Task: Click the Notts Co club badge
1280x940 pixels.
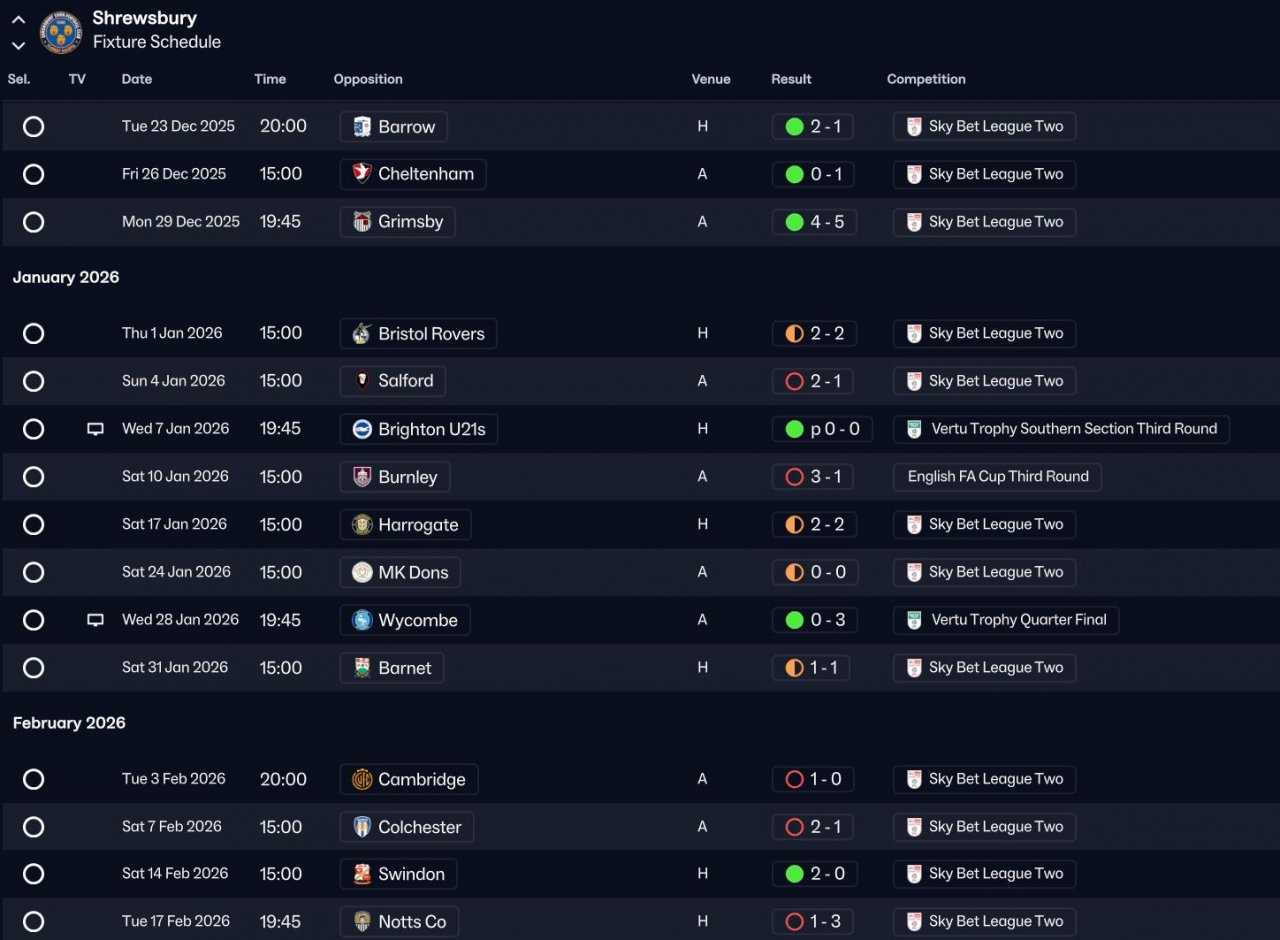Action: pos(362,922)
